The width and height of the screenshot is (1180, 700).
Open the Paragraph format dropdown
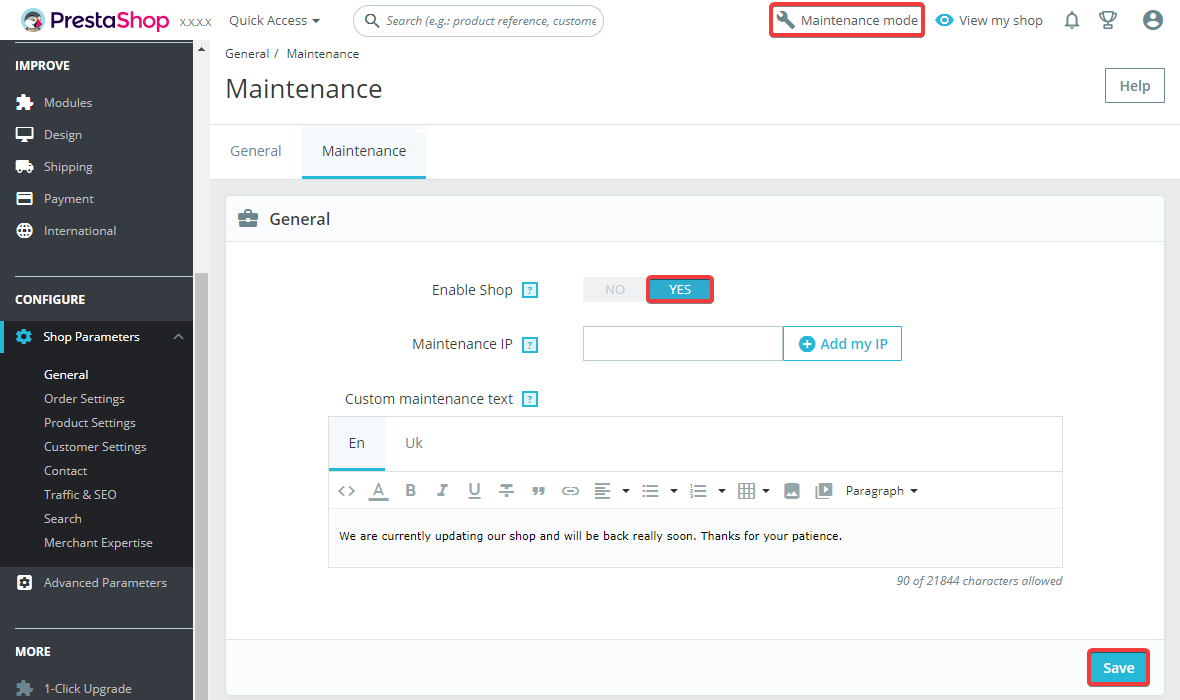(881, 491)
